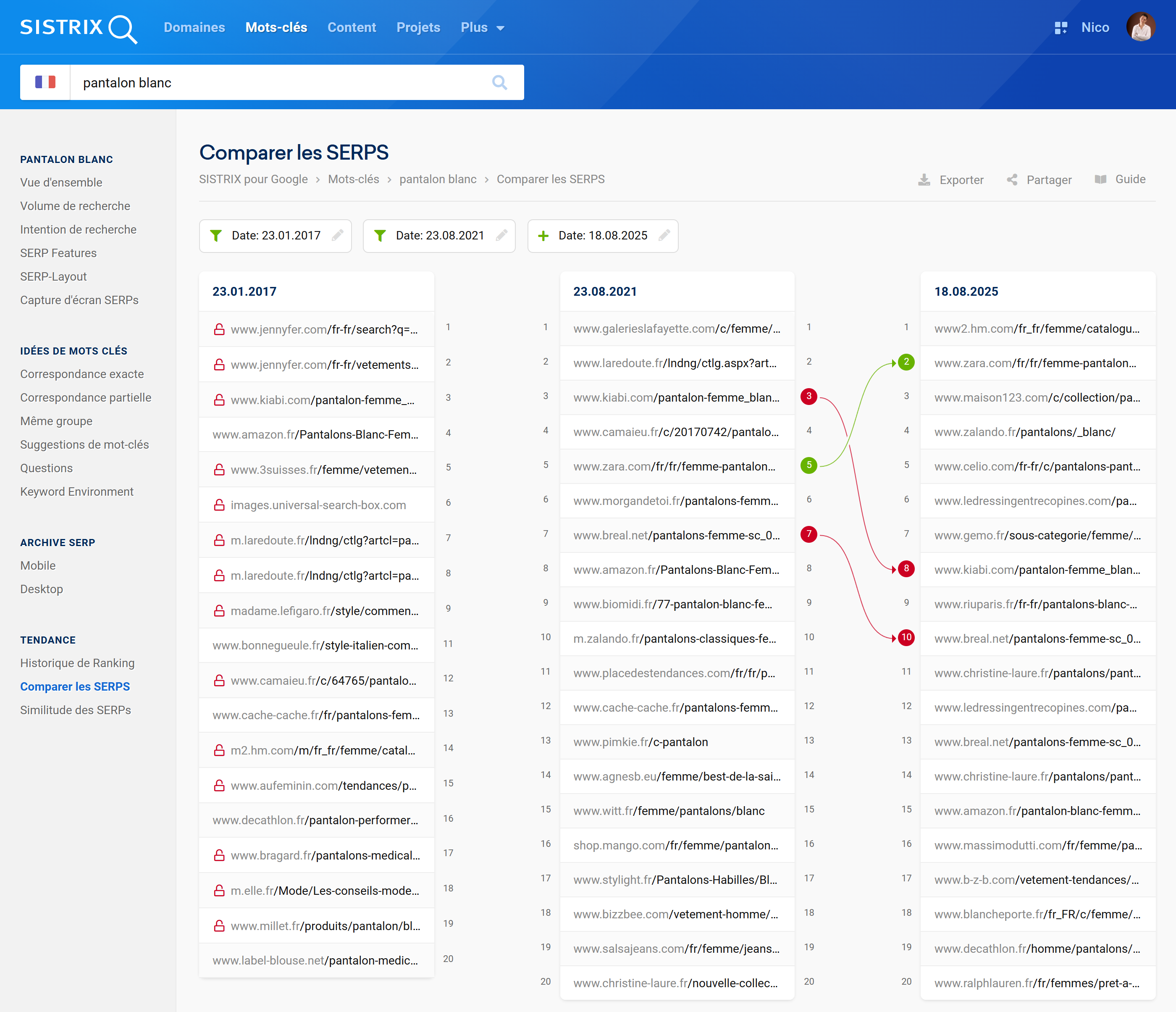Select Mobile under Archive SERP

38,565
